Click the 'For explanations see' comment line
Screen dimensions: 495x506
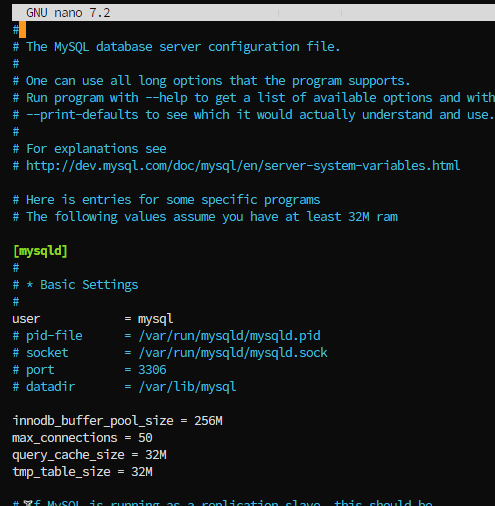(x=89, y=149)
